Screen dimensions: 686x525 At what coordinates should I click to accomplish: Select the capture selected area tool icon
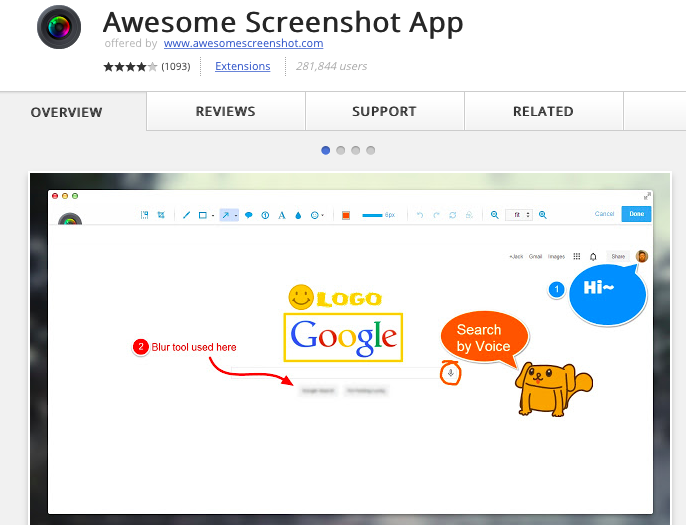144,215
